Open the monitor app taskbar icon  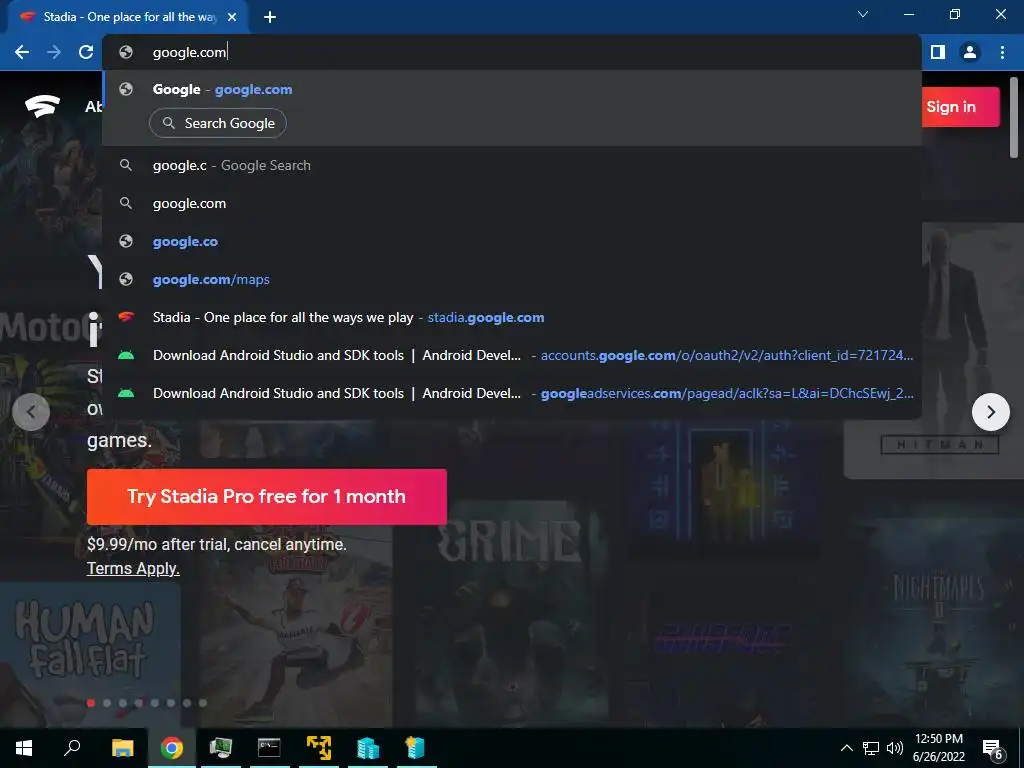[221, 748]
